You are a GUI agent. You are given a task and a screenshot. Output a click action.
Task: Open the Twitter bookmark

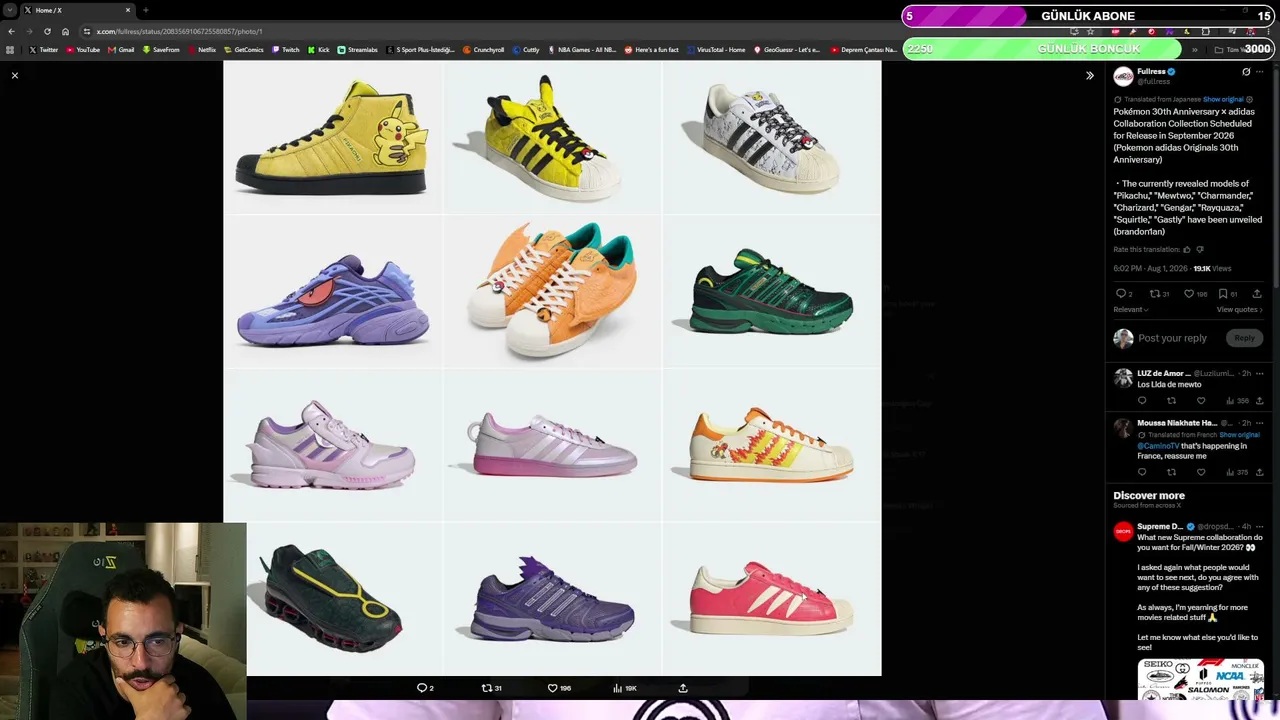pos(44,50)
